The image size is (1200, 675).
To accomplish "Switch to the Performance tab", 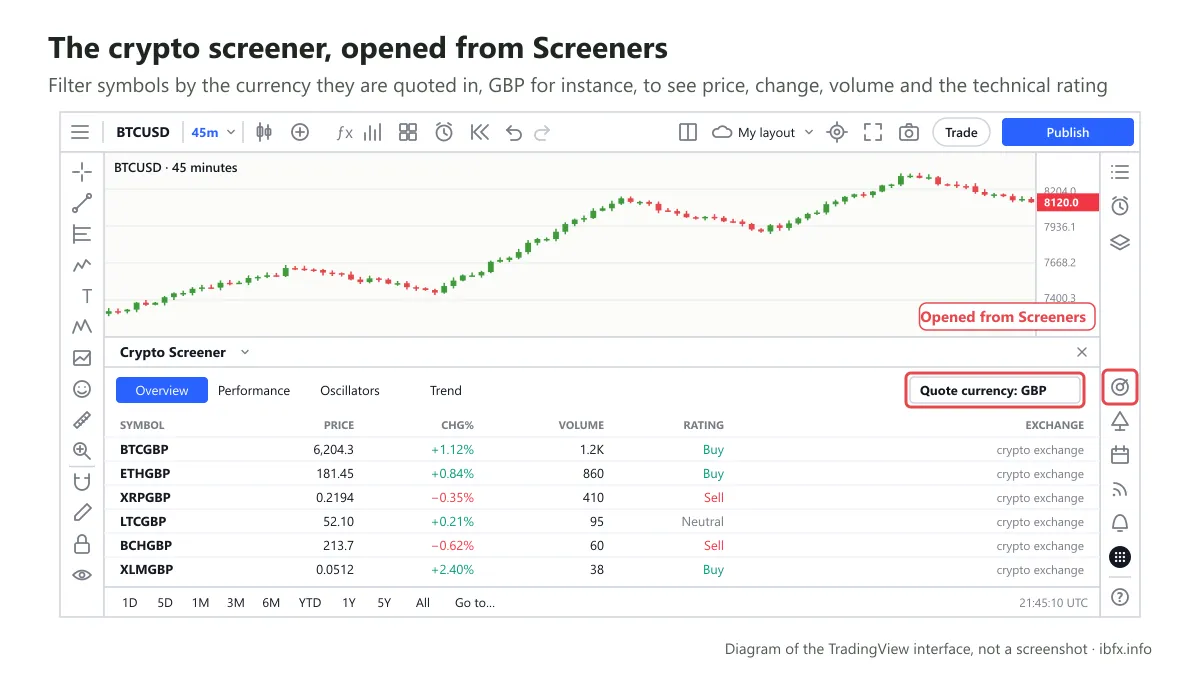I will (x=254, y=390).
